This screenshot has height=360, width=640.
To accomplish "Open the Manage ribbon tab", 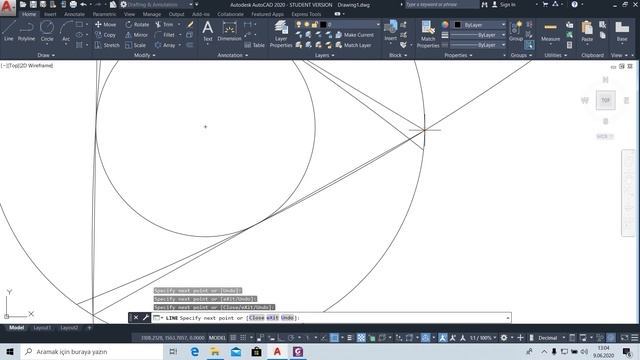I will click(x=152, y=14).
